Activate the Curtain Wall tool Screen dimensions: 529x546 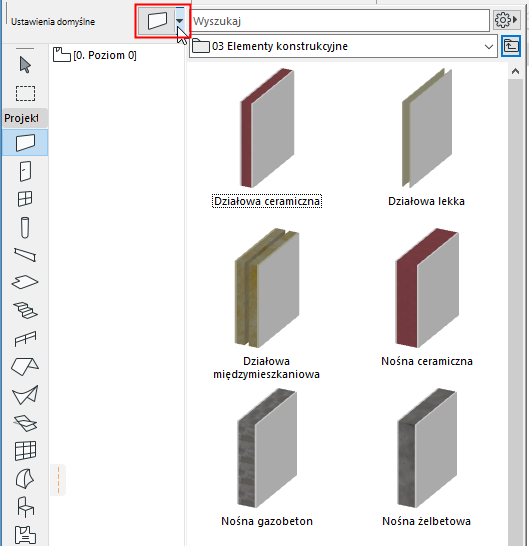click(25, 451)
